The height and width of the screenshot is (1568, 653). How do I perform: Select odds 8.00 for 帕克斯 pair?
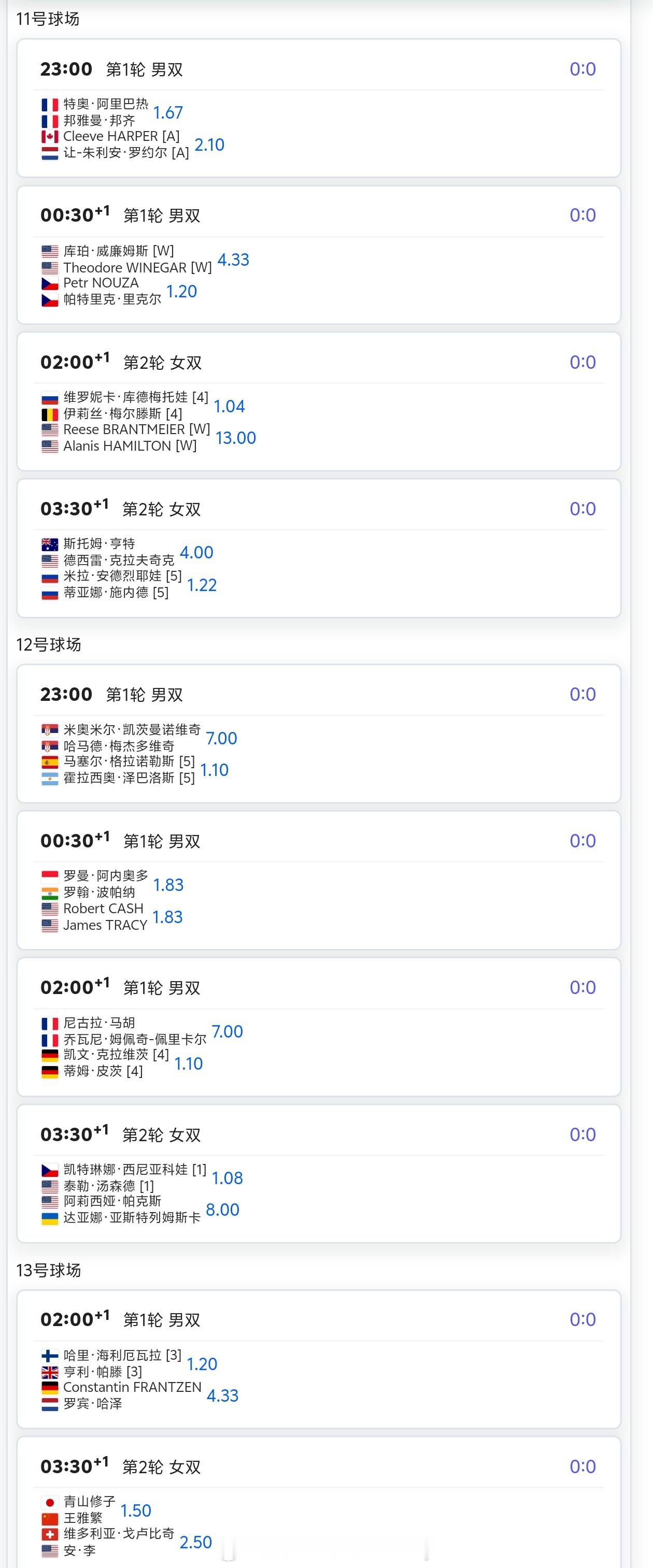click(222, 1210)
